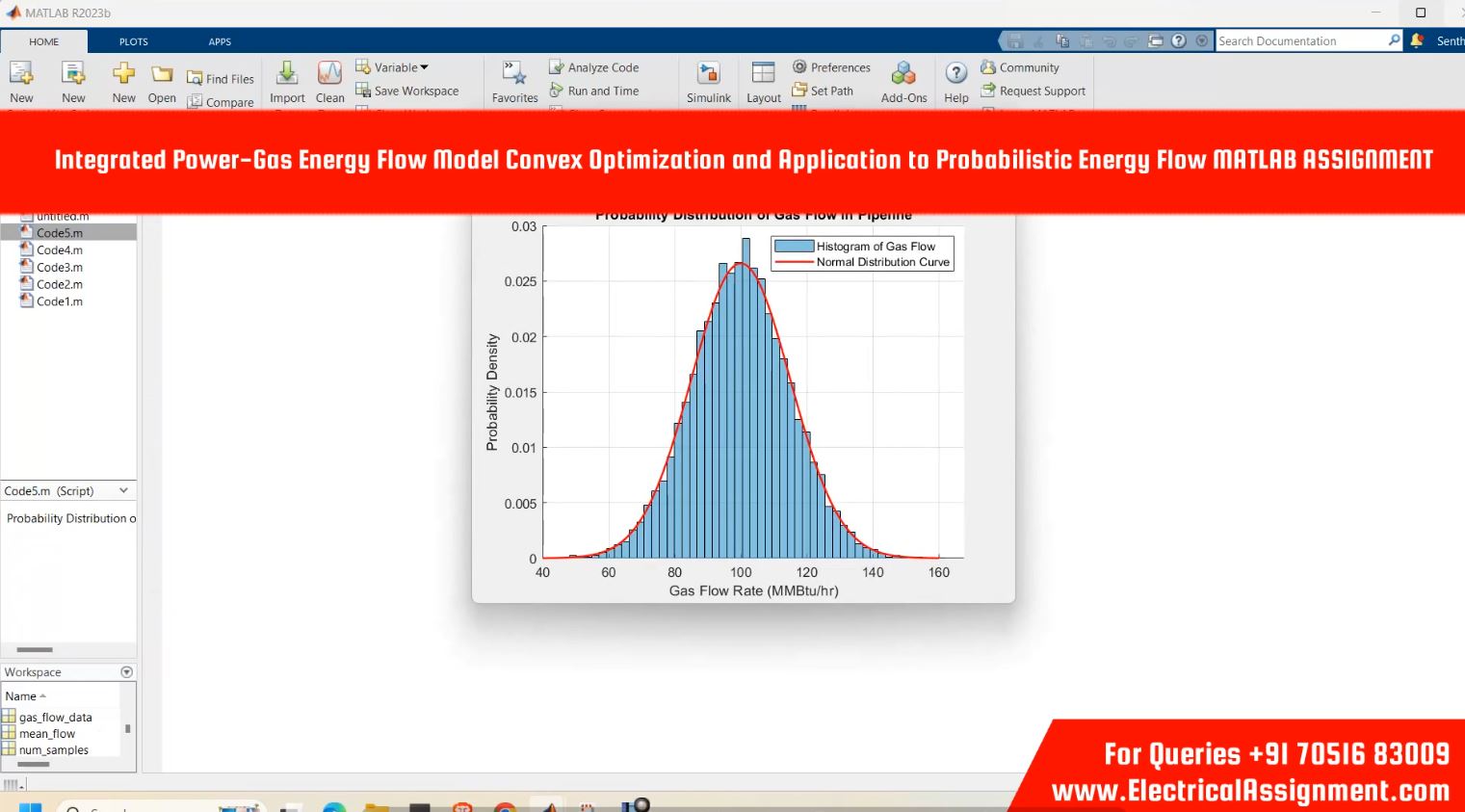Screen dimensions: 1465x812
Task: Click the Layout icon
Action: point(763,75)
